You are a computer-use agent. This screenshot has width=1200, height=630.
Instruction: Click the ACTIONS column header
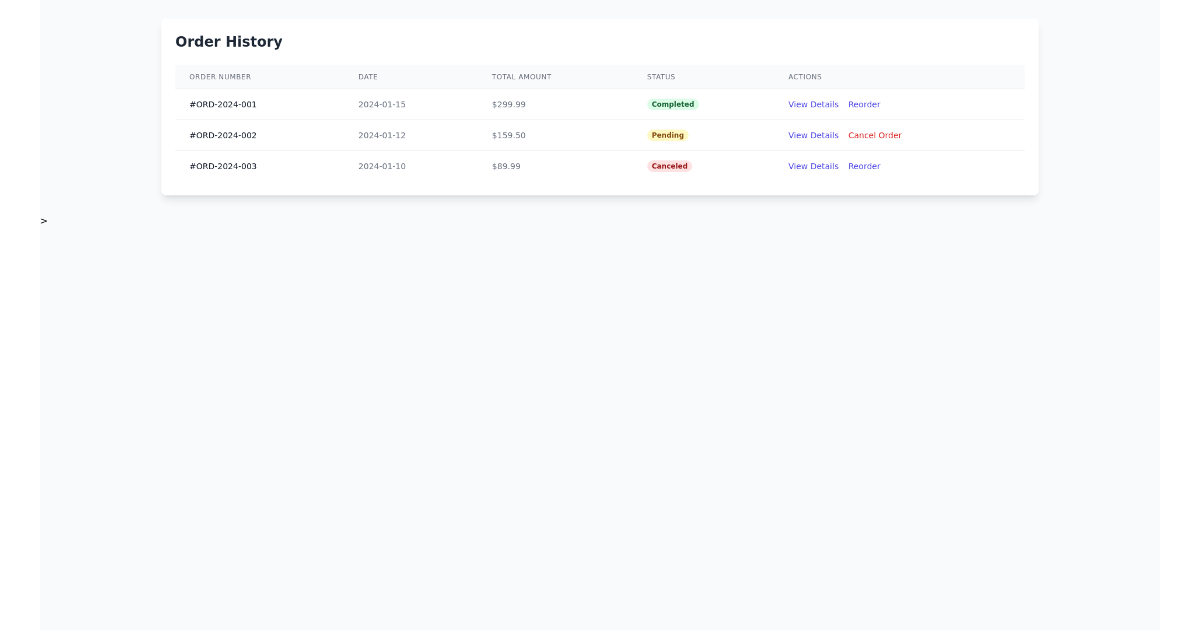[805, 77]
